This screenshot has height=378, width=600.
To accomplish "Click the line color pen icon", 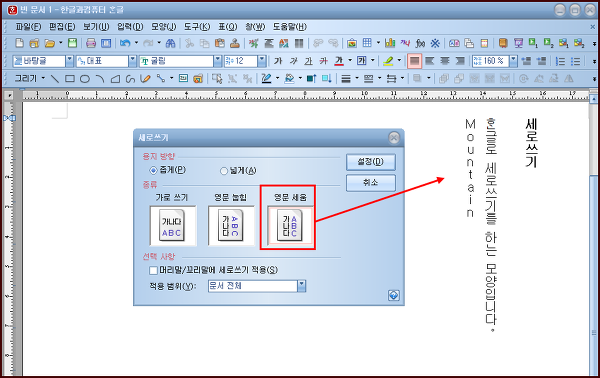I will point(266,79).
